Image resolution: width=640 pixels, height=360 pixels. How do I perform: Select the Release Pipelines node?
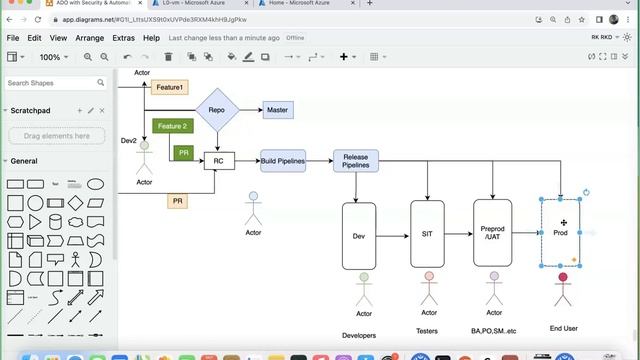click(x=356, y=161)
